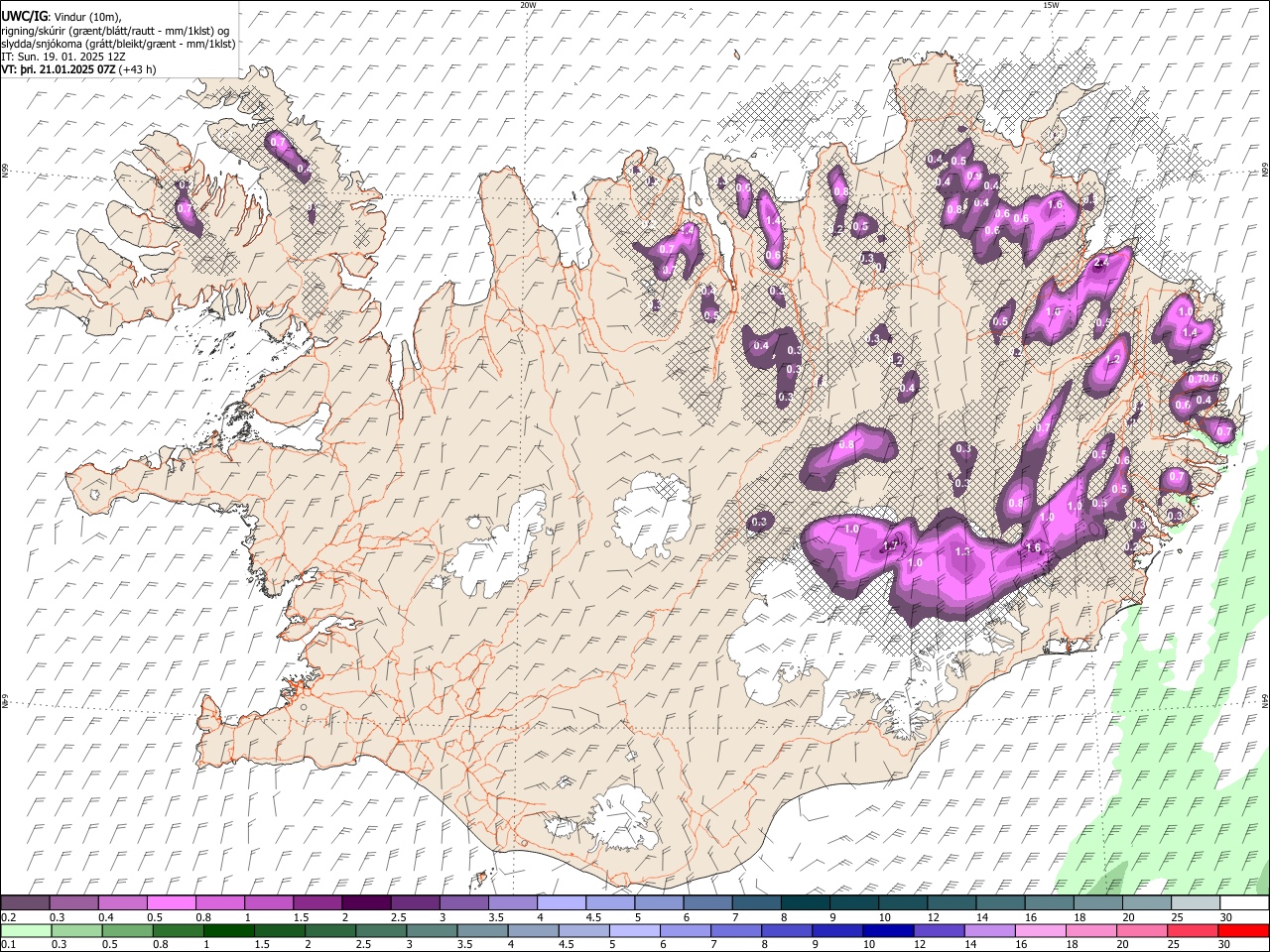Image resolution: width=1270 pixels, height=952 pixels.
Task: Click the '20W' longitude label at top
Action: tap(528, 5)
